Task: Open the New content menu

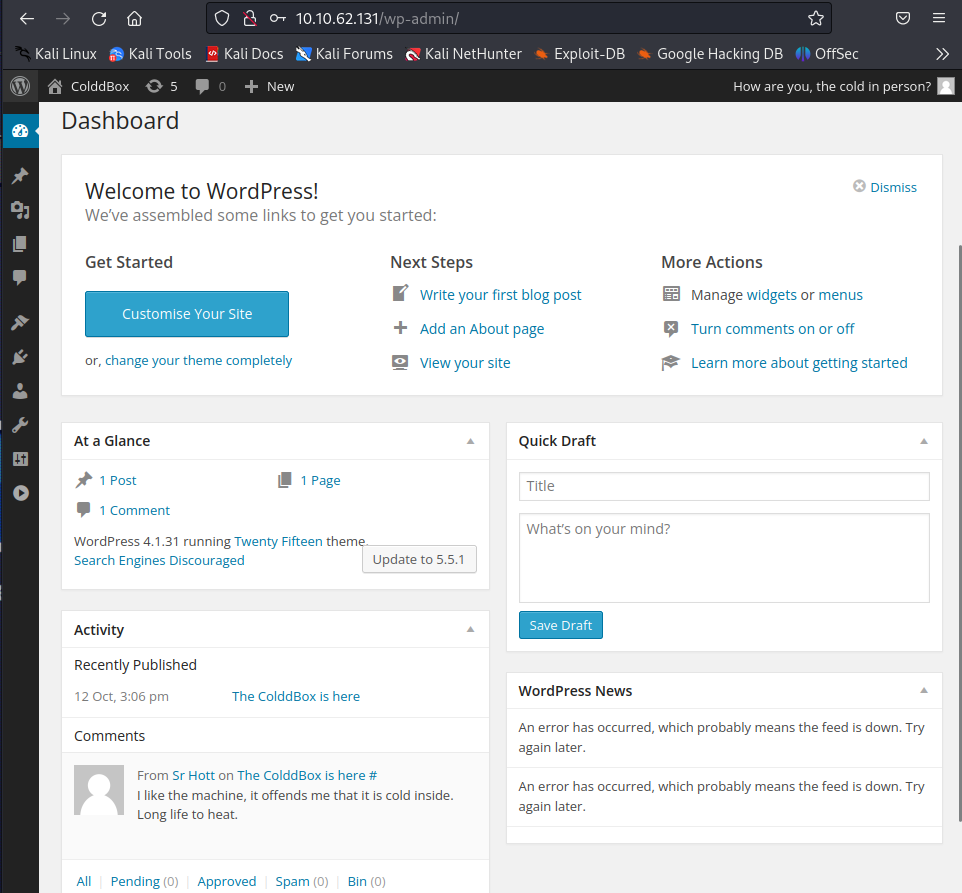Action: tap(269, 86)
